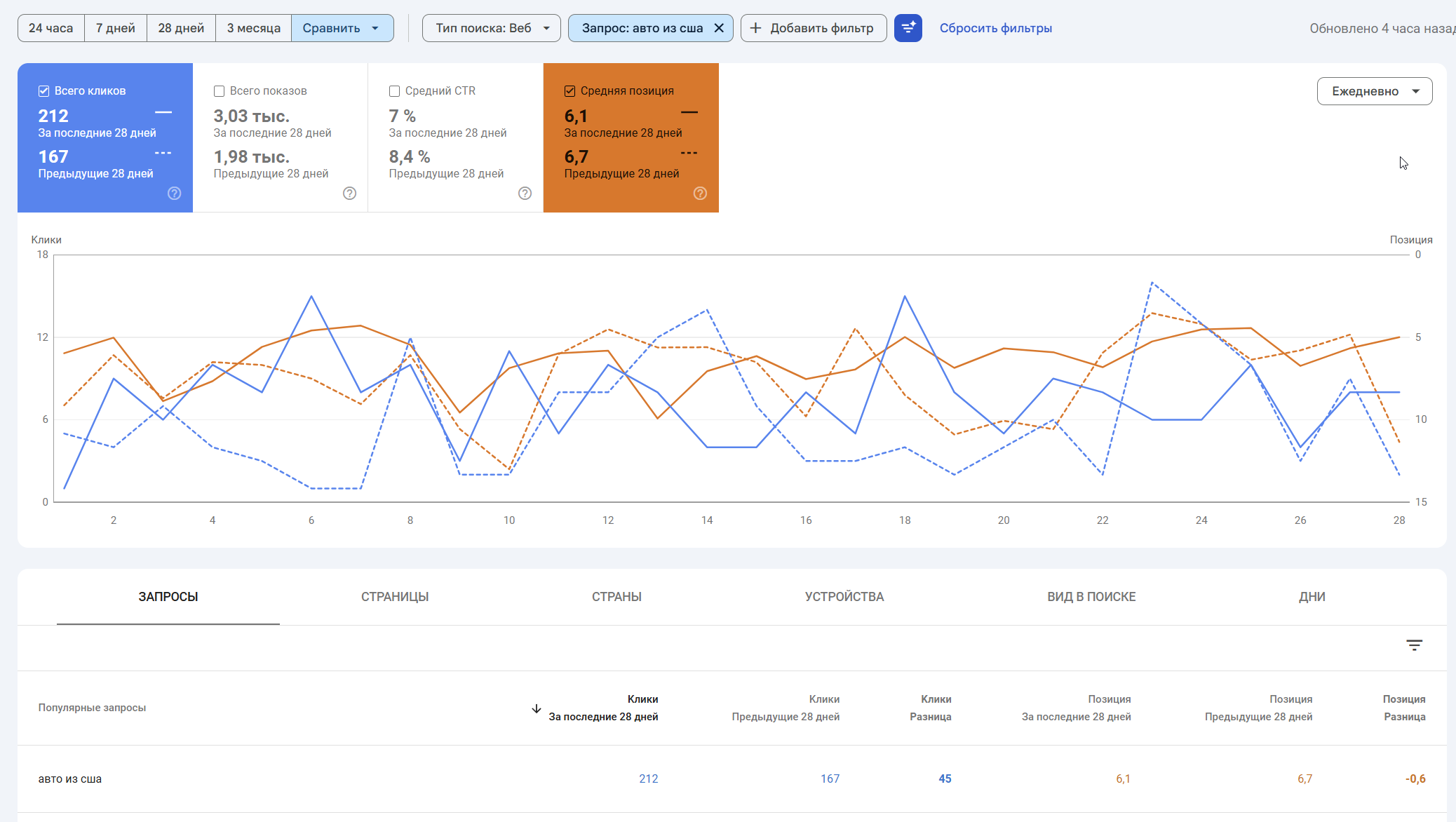Image resolution: width=1456 pixels, height=822 pixels.
Task: Open help icon on Средний CTR card
Action: [x=525, y=194]
